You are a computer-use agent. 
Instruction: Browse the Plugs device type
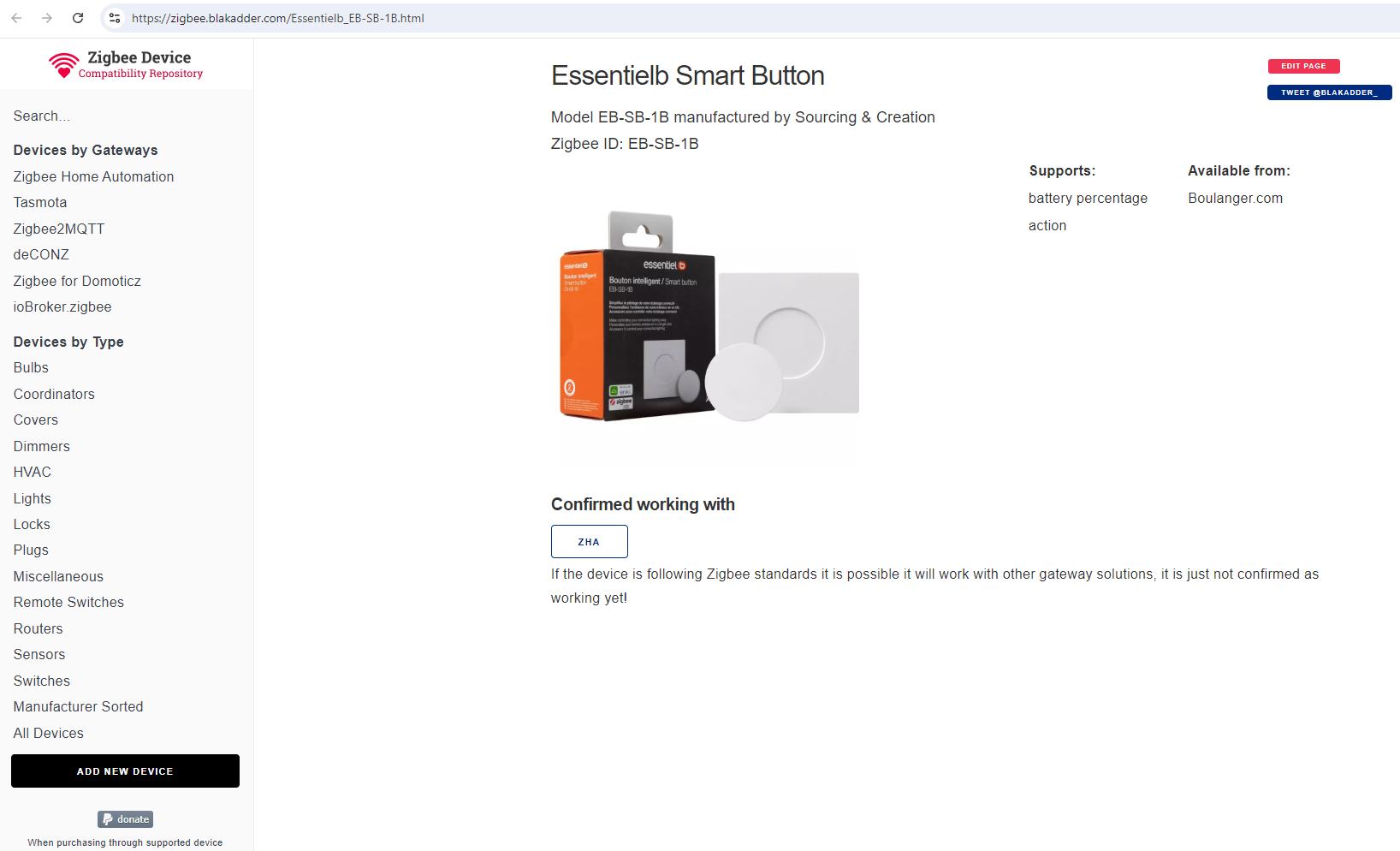[31, 550]
